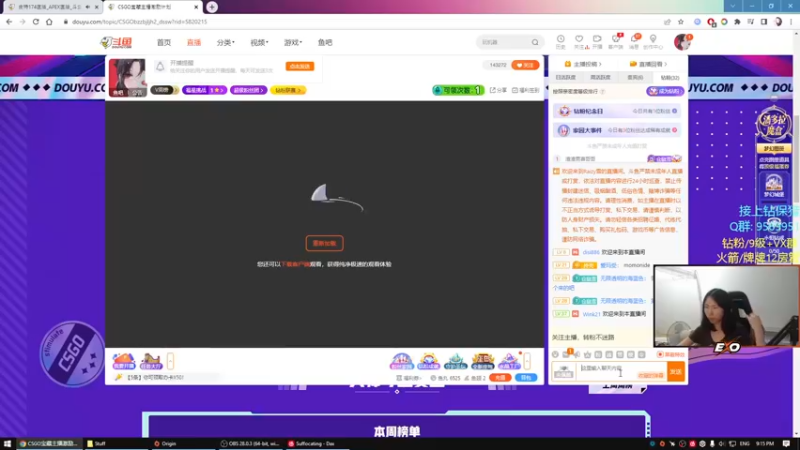Open the yellow diamond fan badge

[288, 90]
